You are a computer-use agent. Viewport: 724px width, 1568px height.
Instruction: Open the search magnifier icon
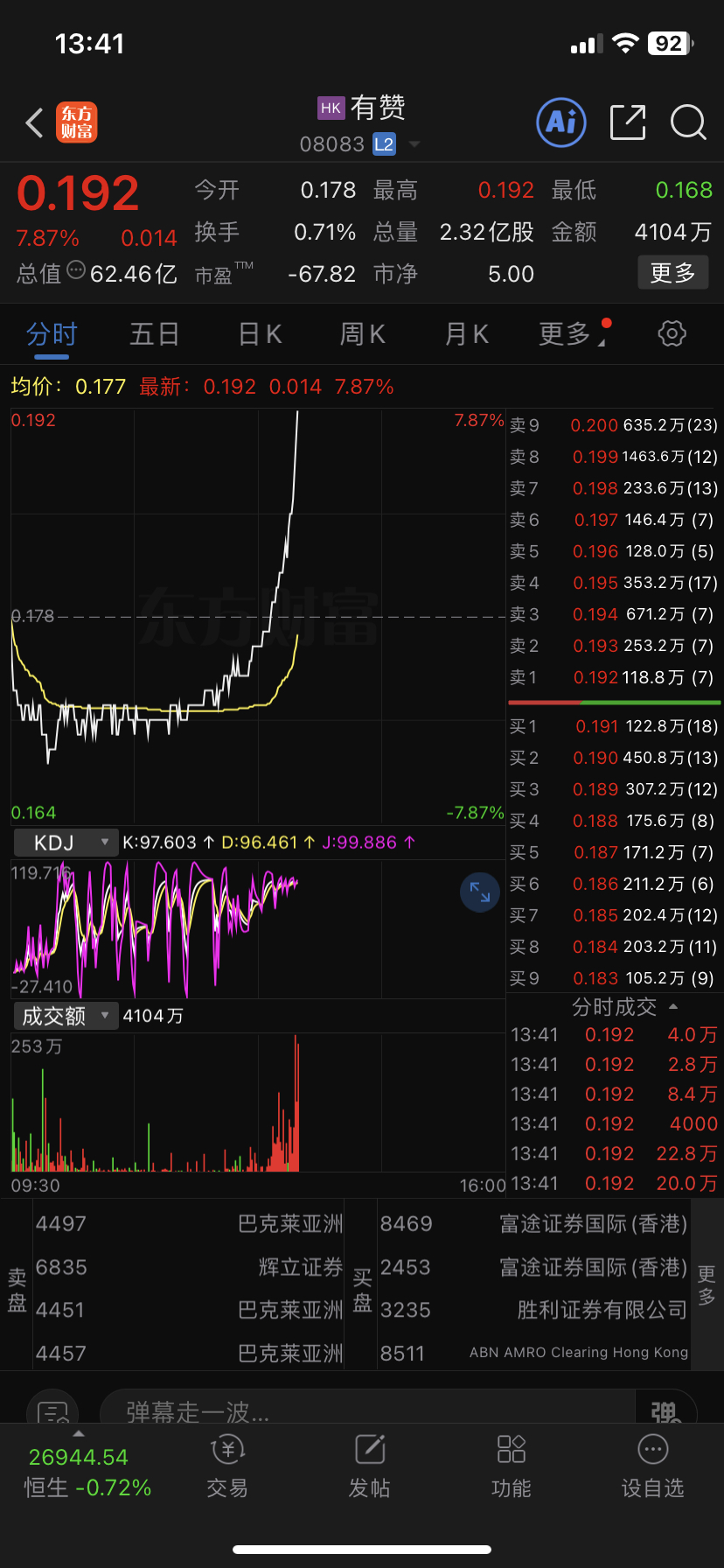688,122
